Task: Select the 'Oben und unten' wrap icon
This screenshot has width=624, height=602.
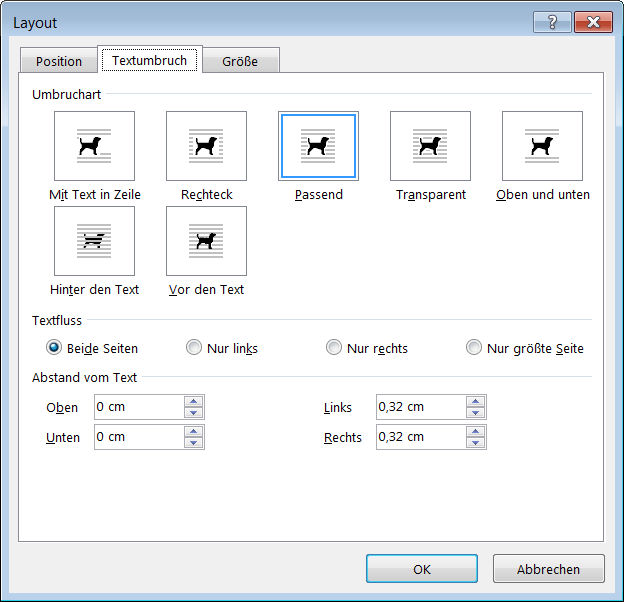Action: 542,146
